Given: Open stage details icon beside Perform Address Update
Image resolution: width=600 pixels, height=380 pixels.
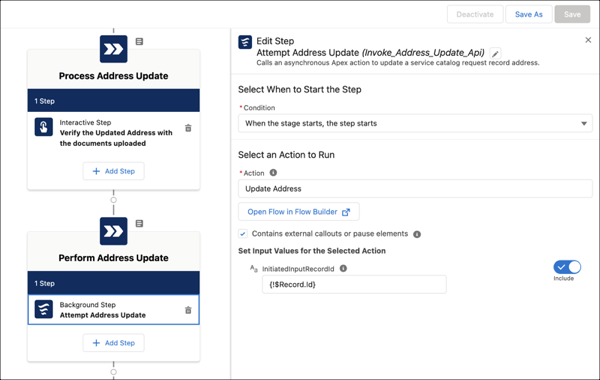Looking at the screenshot, I should point(139,223).
